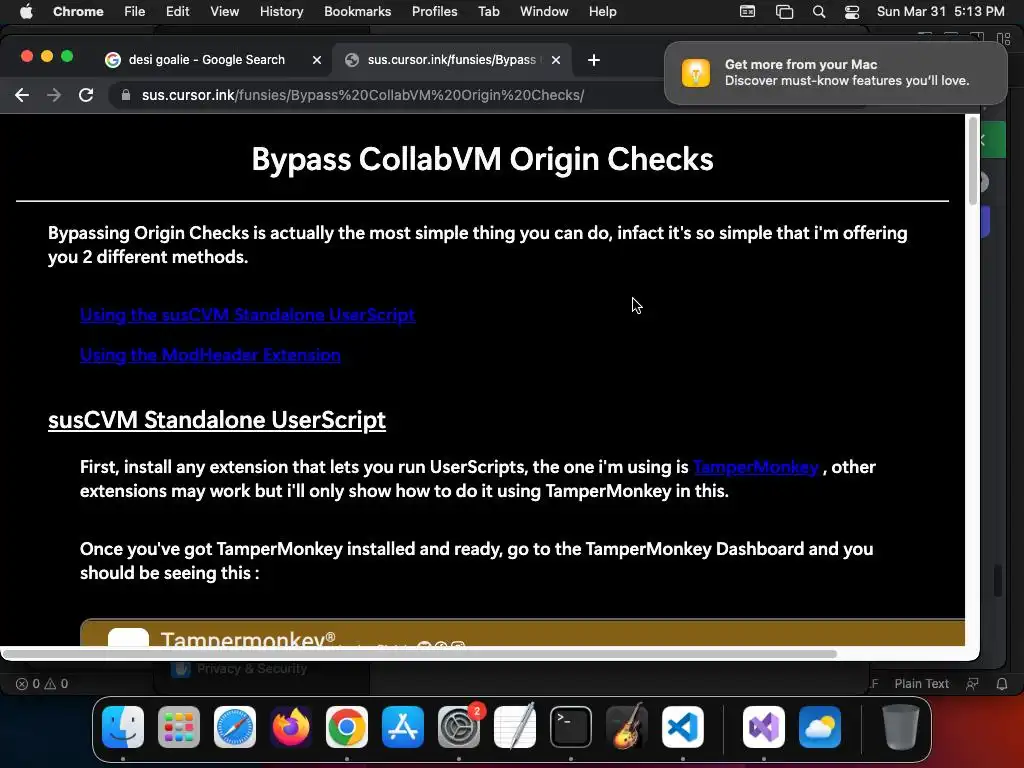This screenshot has height=768, width=1024.
Task: Open a new Chrome tab
Action: click(594, 60)
